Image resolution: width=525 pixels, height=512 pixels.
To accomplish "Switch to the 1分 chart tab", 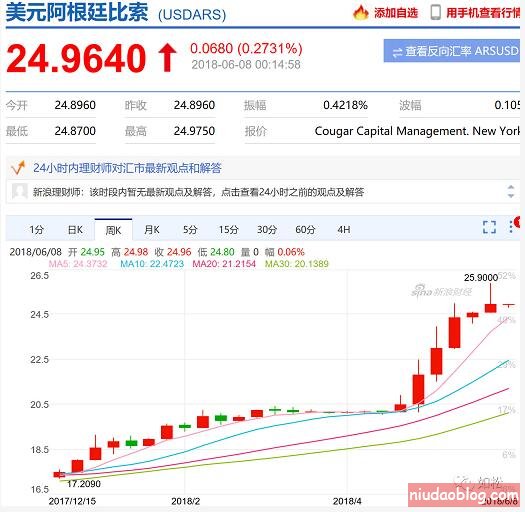I will pyautogui.click(x=36, y=230).
